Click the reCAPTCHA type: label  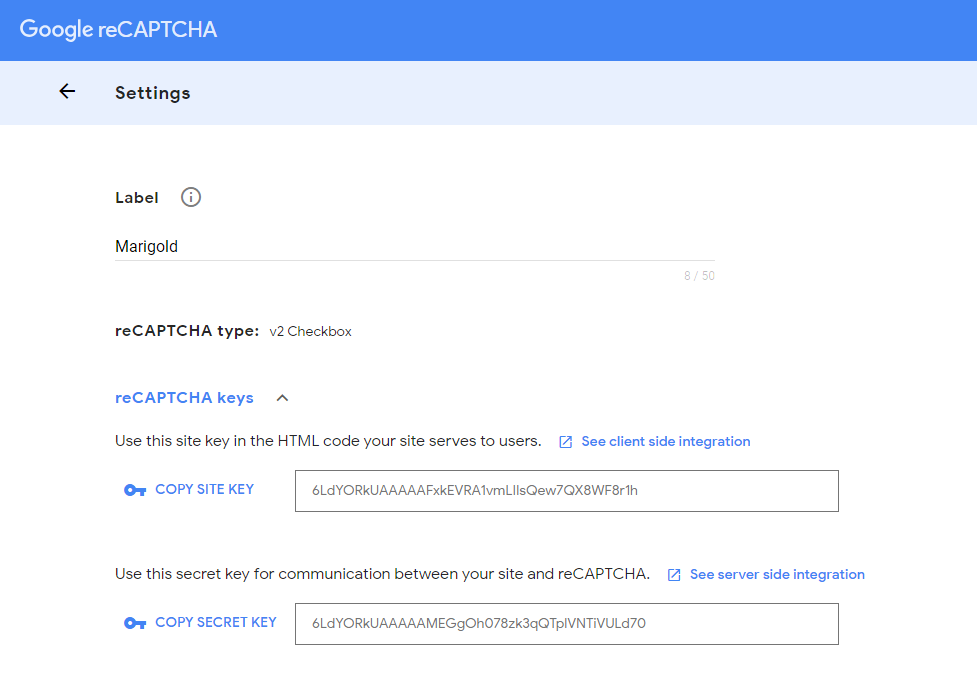(187, 331)
